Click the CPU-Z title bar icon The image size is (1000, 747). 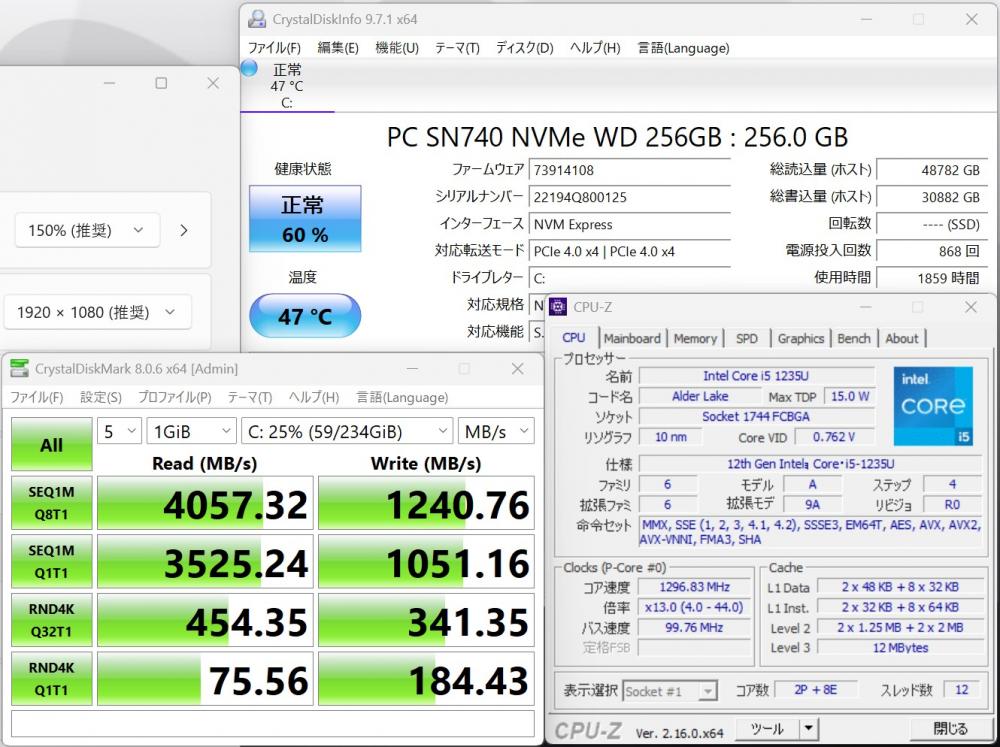coord(558,307)
